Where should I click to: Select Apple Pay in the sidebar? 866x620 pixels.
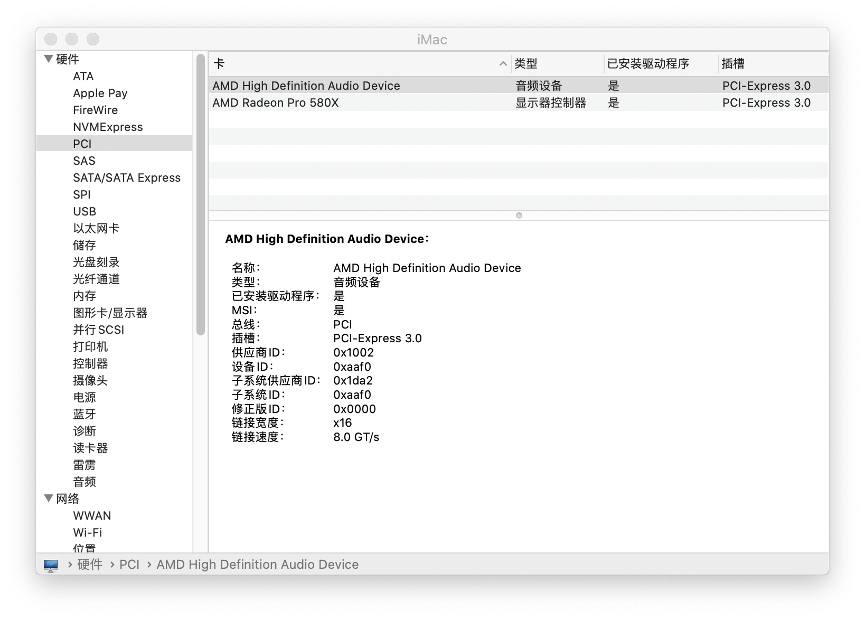coord(100,93)
